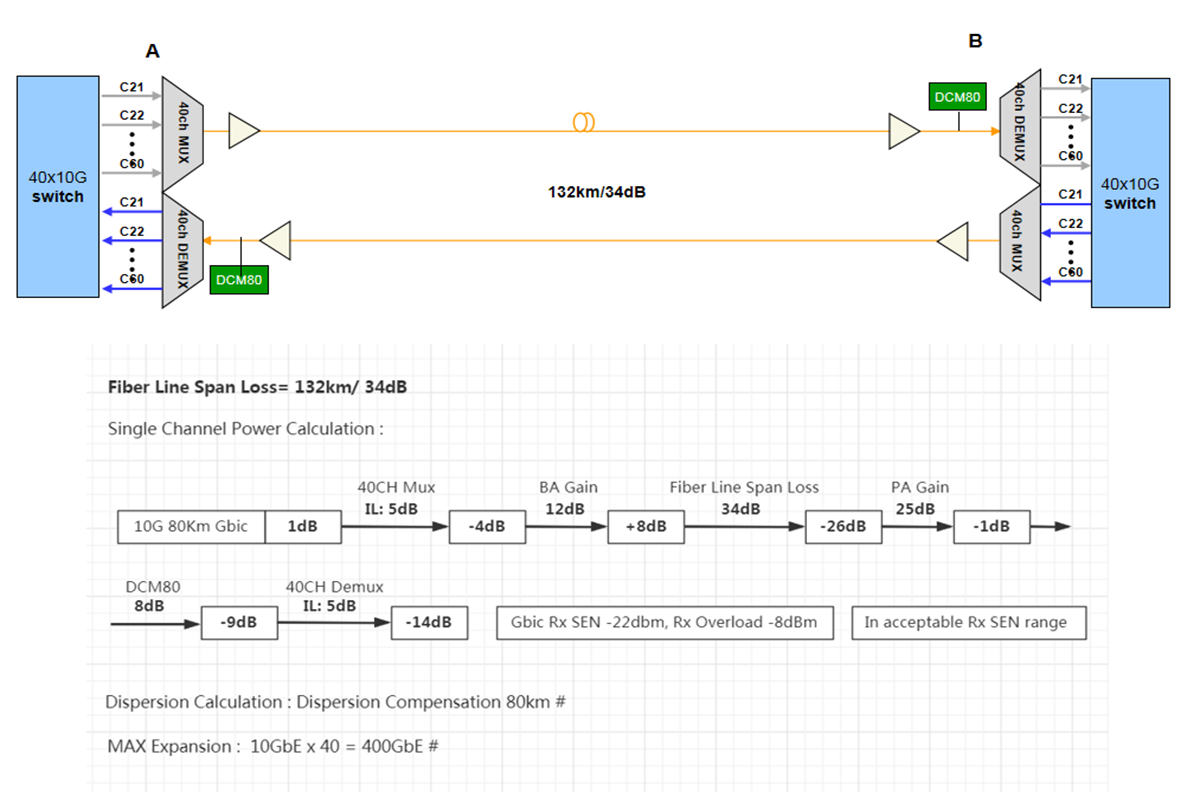Select the 40ch DEMUX at site A
This screenshot has width=1200, height=800.
pos(180,248)
